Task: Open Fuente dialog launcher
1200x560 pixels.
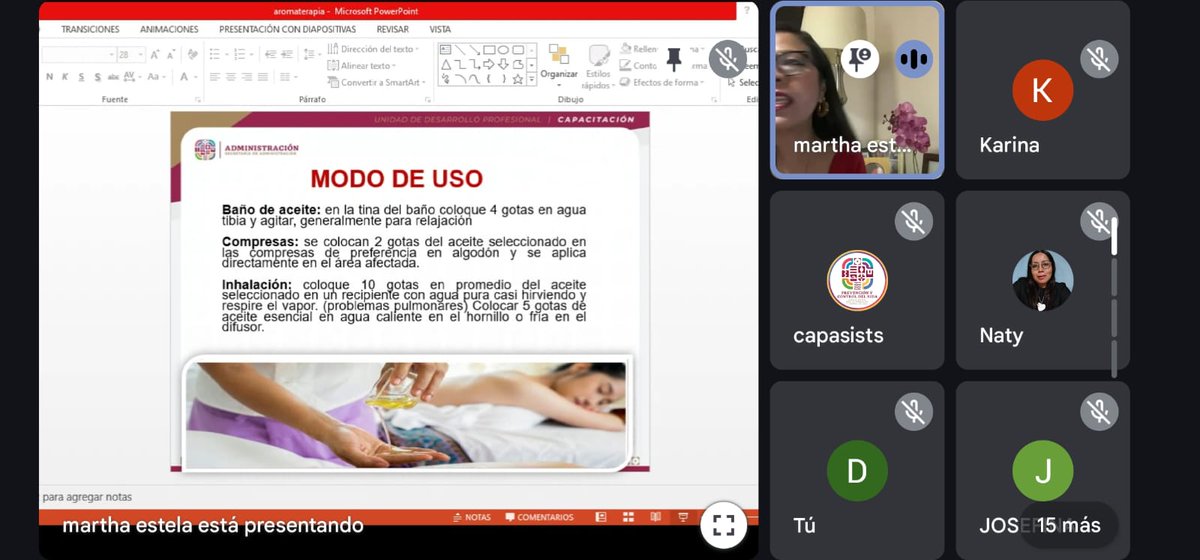Action: click(198, 100)
